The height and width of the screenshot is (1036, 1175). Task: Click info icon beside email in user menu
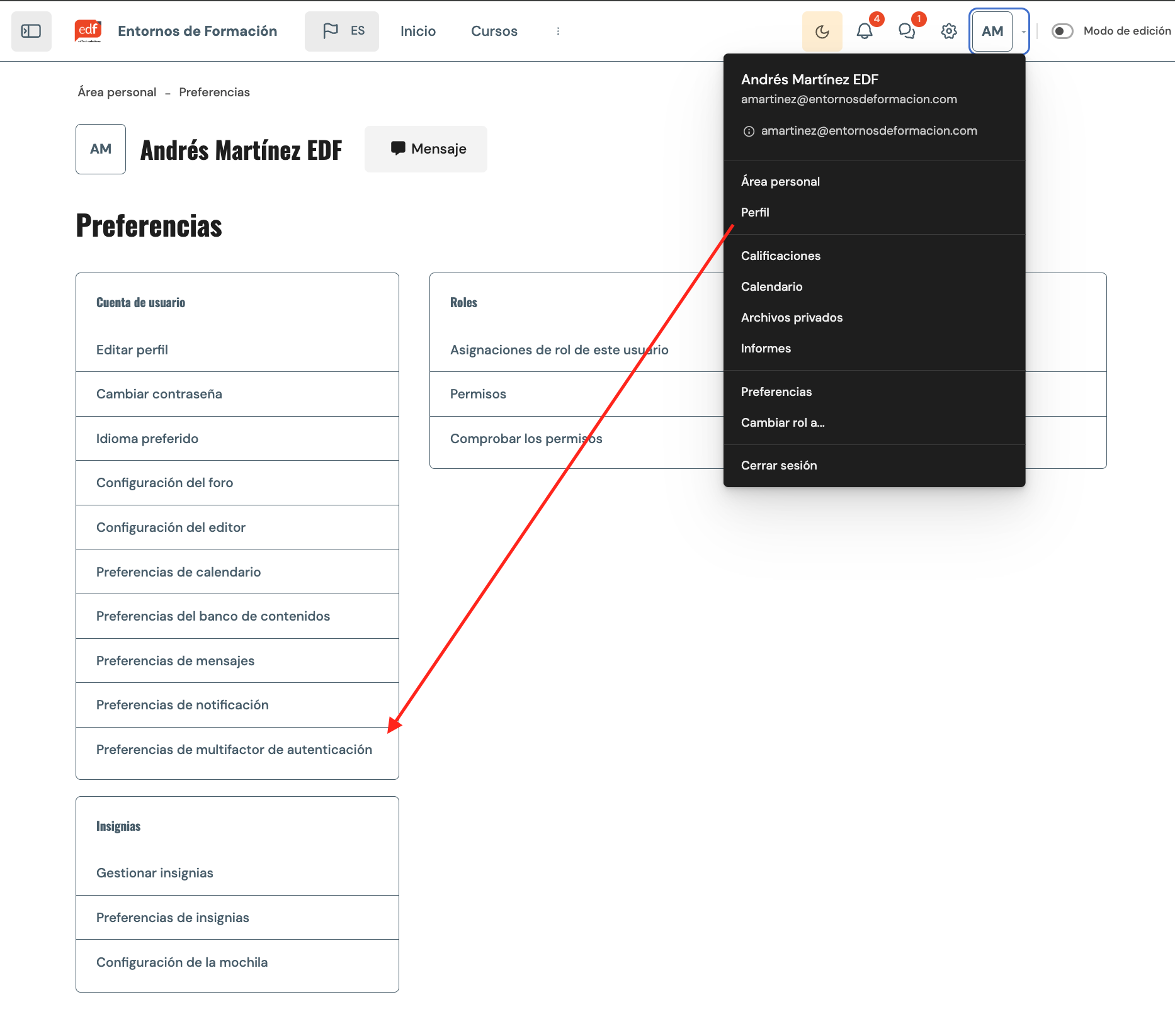coord(749,132)
